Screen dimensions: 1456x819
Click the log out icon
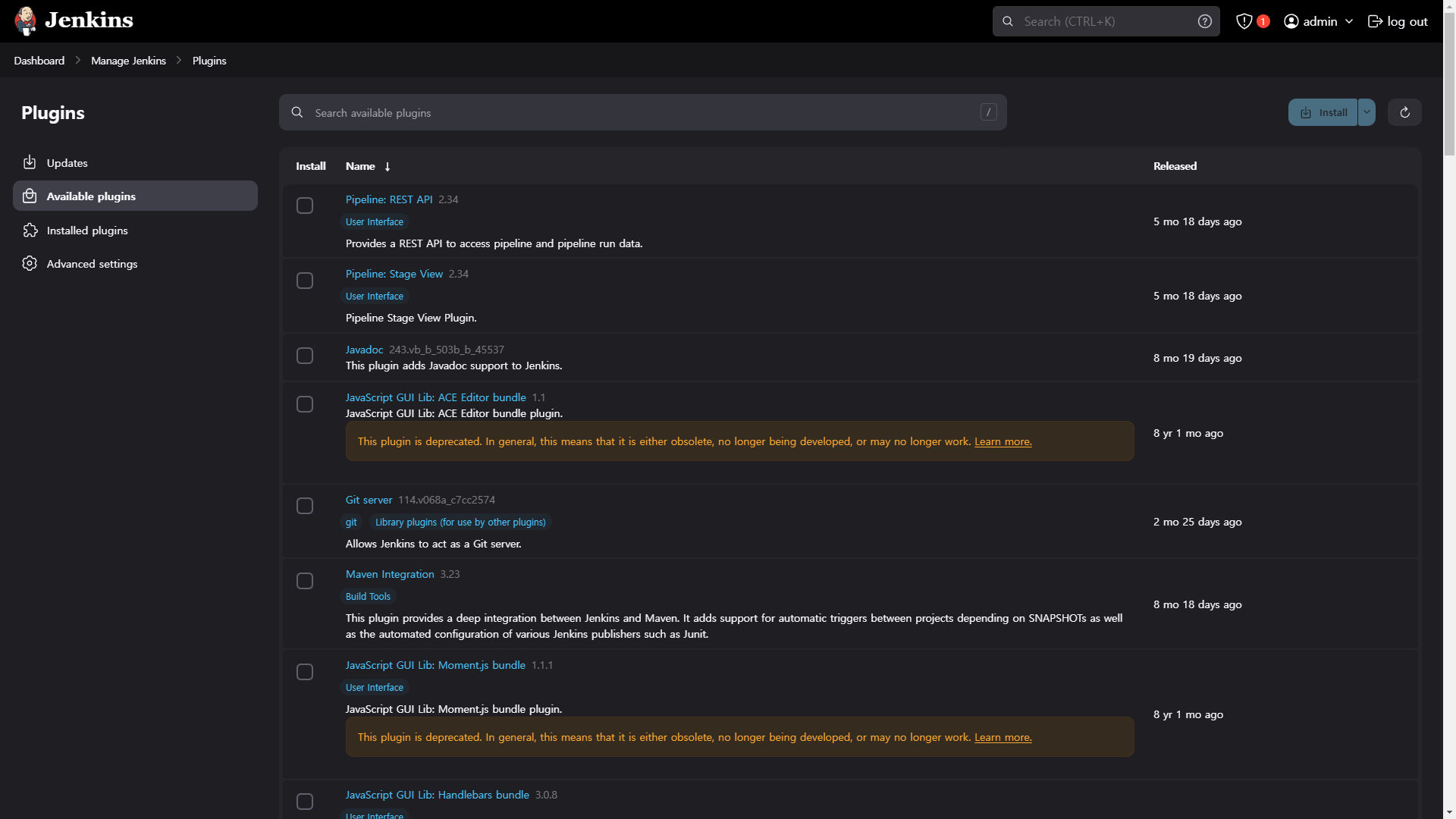click(x=1374, y=21)
